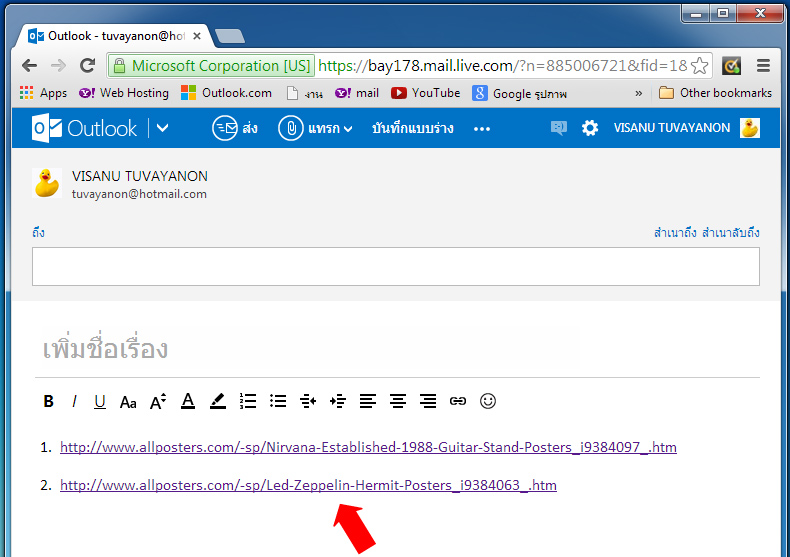Open Outlook settings gear
Viewport: 790px width, 557px height.
point(590,128)
